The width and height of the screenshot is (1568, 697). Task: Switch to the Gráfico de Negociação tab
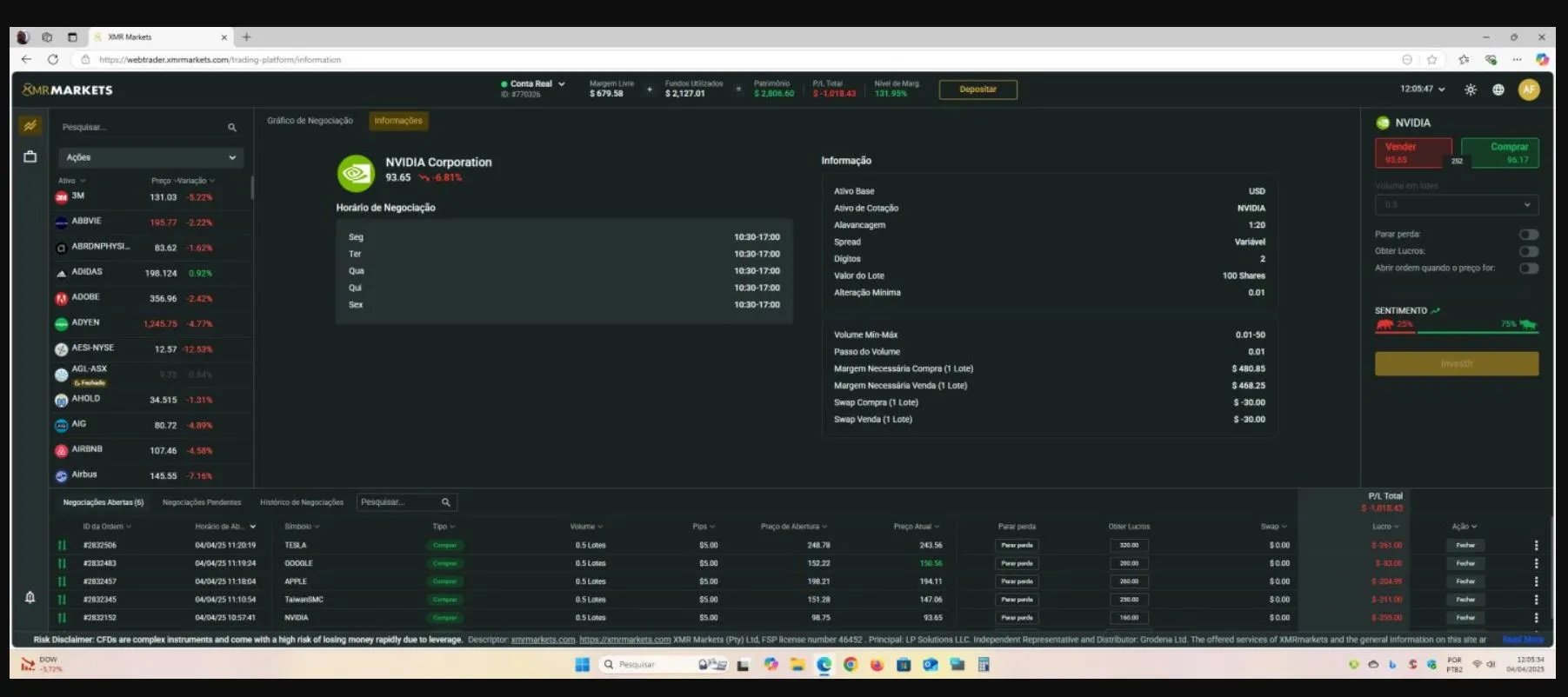310,121
